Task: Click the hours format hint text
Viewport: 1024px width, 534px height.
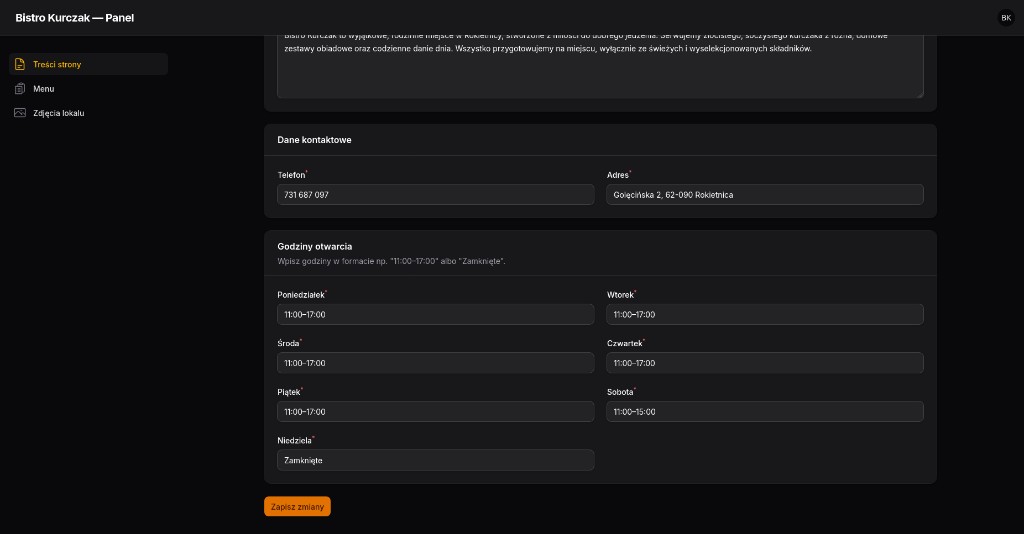Action: tap(391, 261)
